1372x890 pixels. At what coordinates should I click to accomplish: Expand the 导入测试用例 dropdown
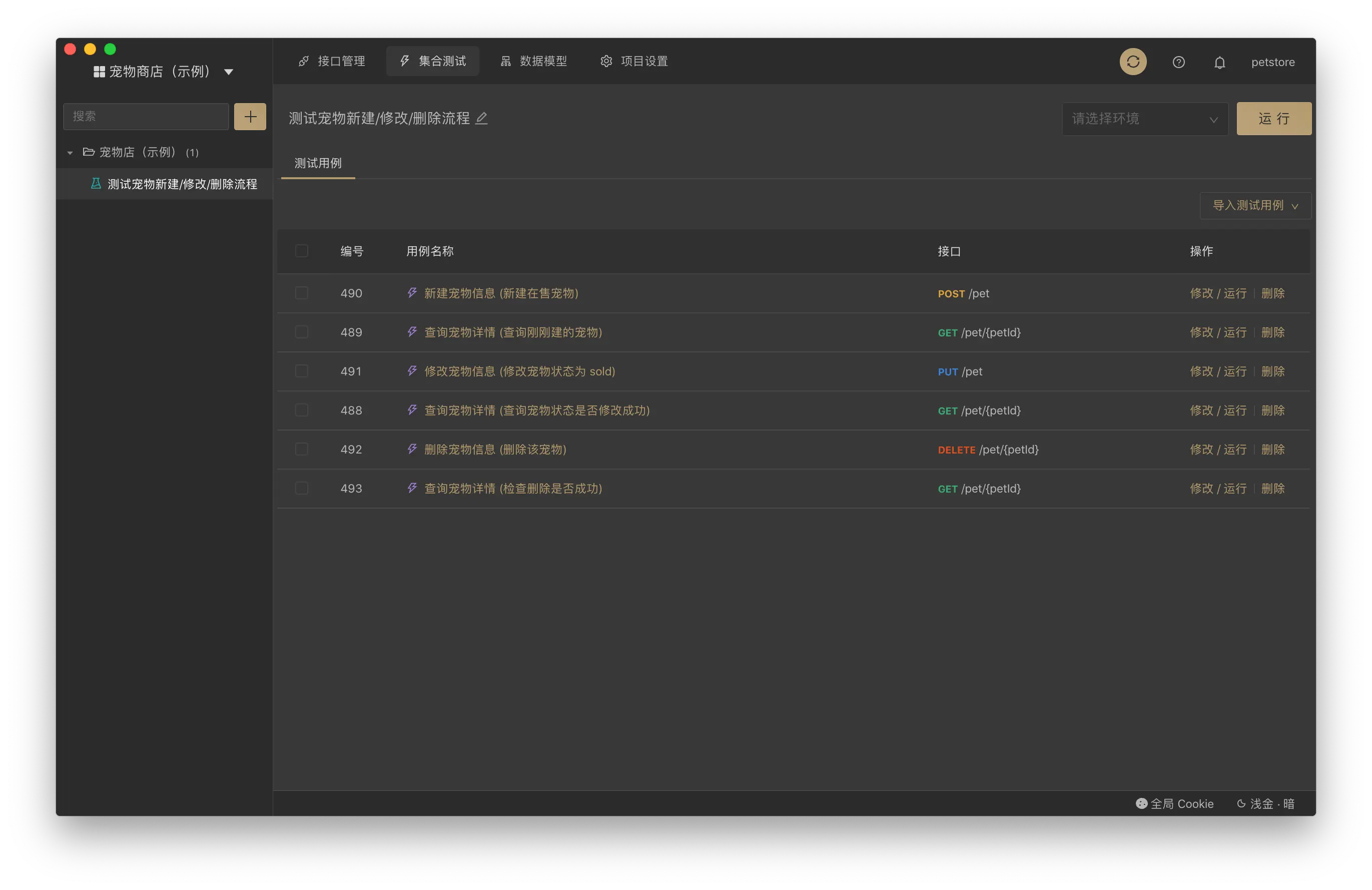pos(1255,205)
